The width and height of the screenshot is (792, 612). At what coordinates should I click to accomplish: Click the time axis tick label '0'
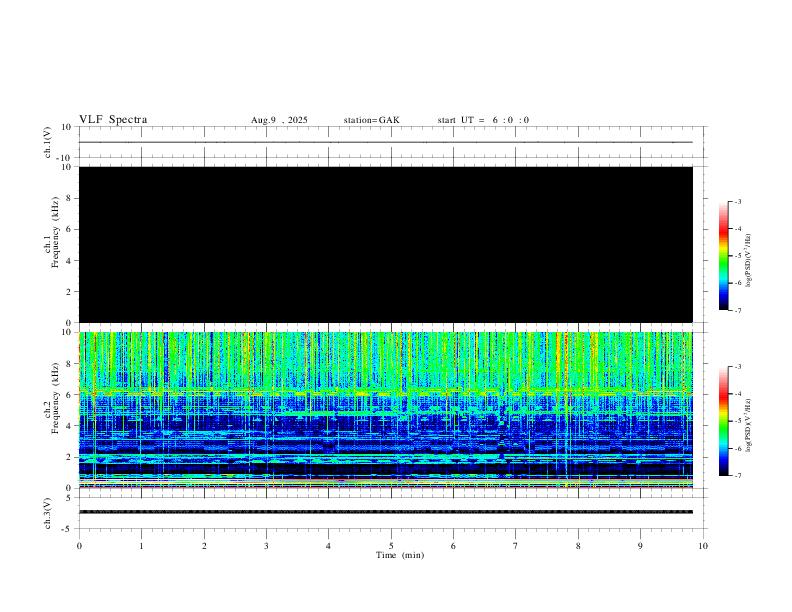(79, 546)
